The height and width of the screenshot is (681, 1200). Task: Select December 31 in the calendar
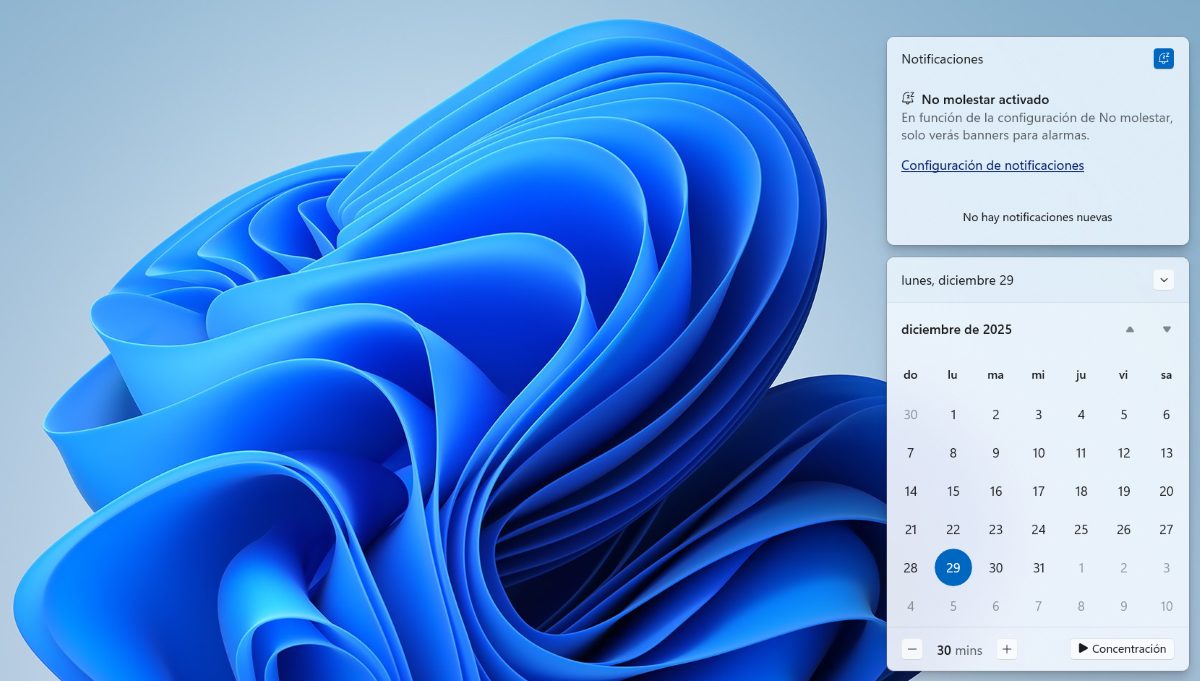tap(1039, 568)
